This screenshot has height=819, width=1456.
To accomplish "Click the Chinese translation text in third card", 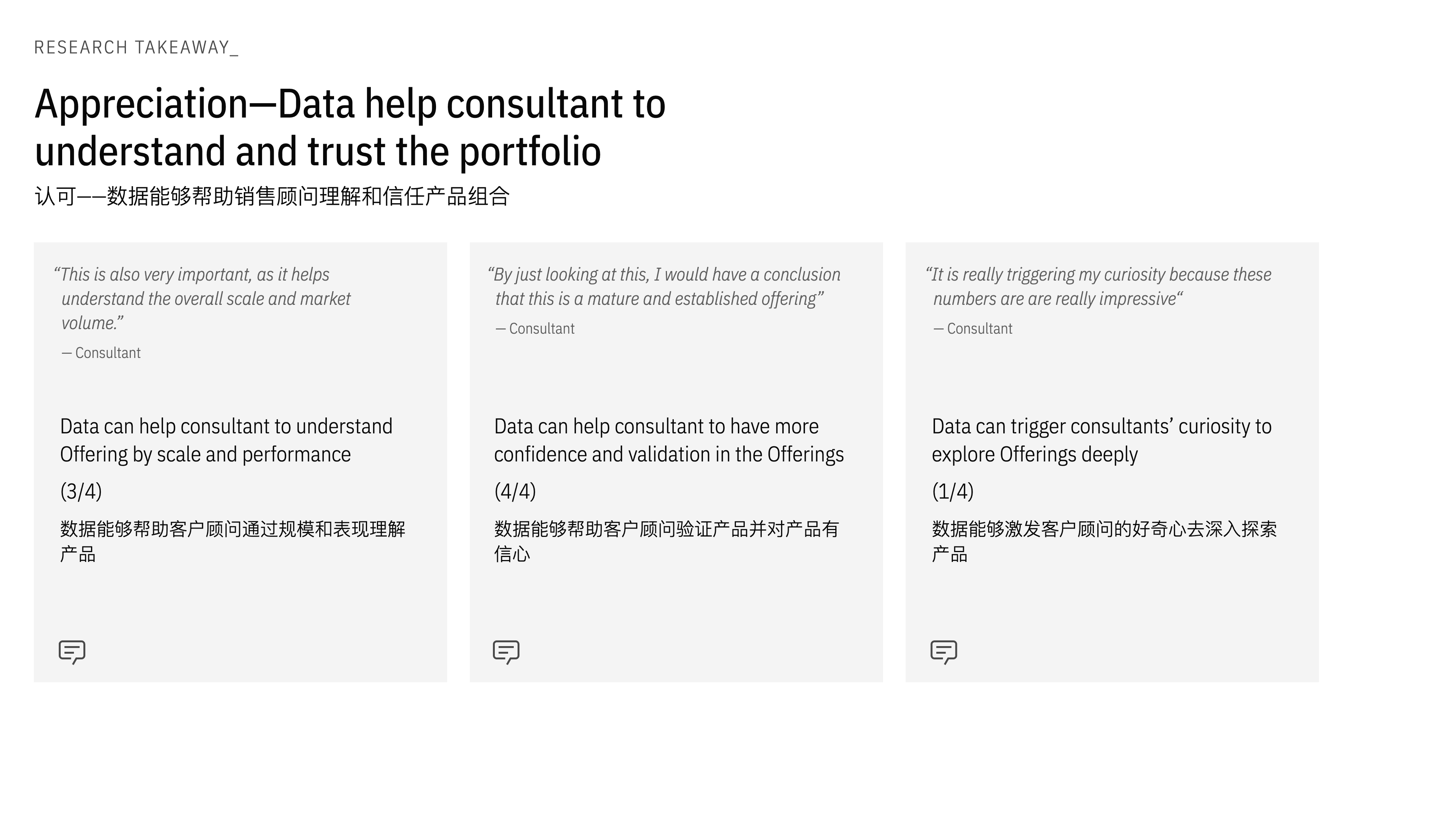I will (1105, 541).
